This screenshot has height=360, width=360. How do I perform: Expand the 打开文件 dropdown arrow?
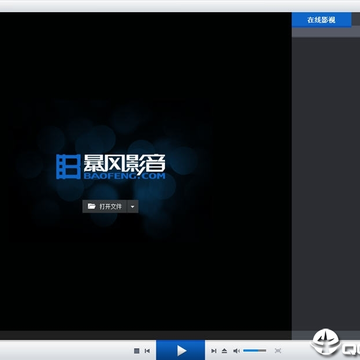(x=133, y=206)
